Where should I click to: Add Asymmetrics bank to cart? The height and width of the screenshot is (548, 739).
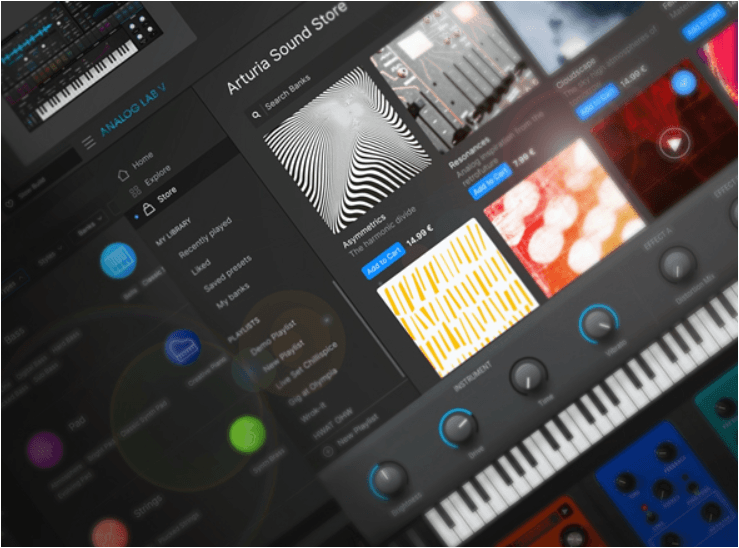click(383, 260)
